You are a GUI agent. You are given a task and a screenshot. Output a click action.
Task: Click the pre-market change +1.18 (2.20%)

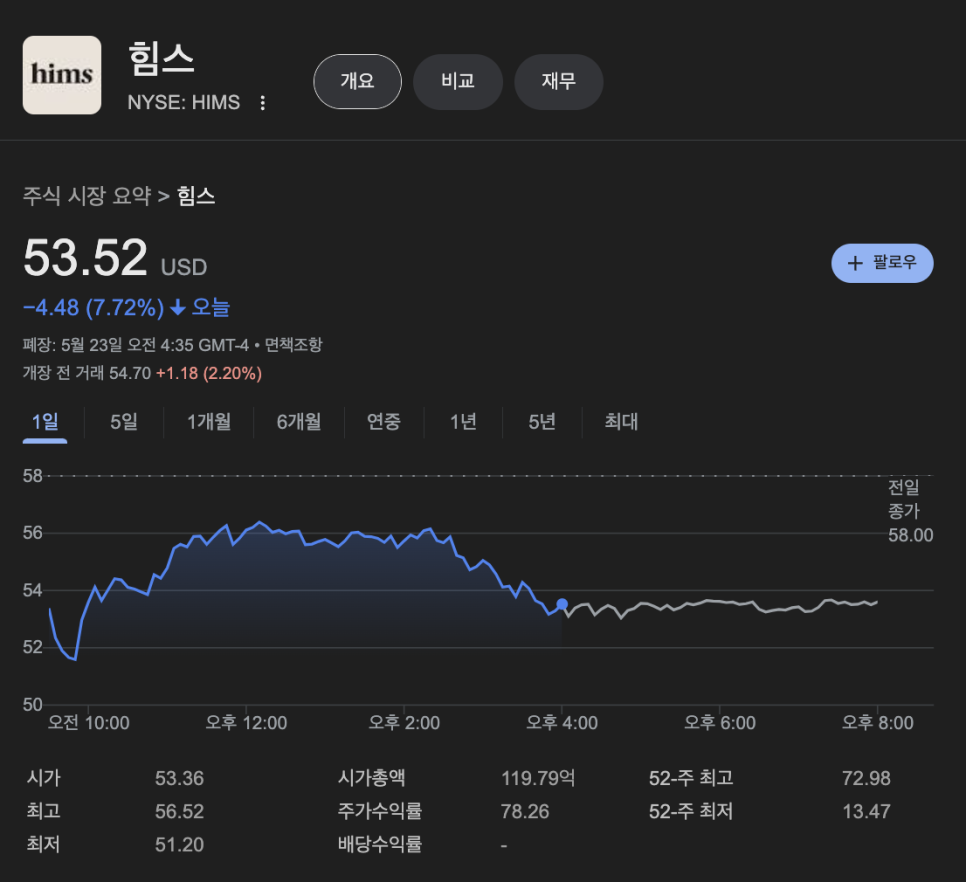209,373
